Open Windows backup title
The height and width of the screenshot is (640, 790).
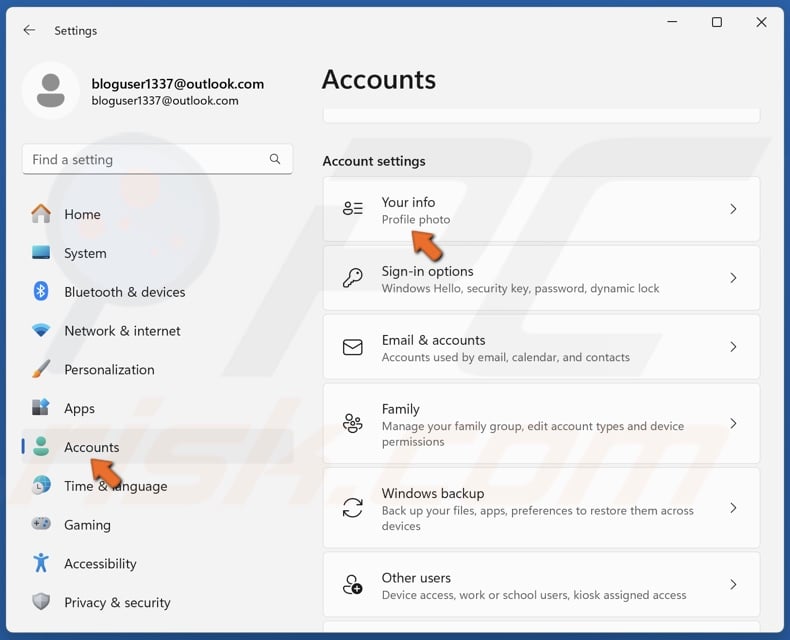point(433,493)
